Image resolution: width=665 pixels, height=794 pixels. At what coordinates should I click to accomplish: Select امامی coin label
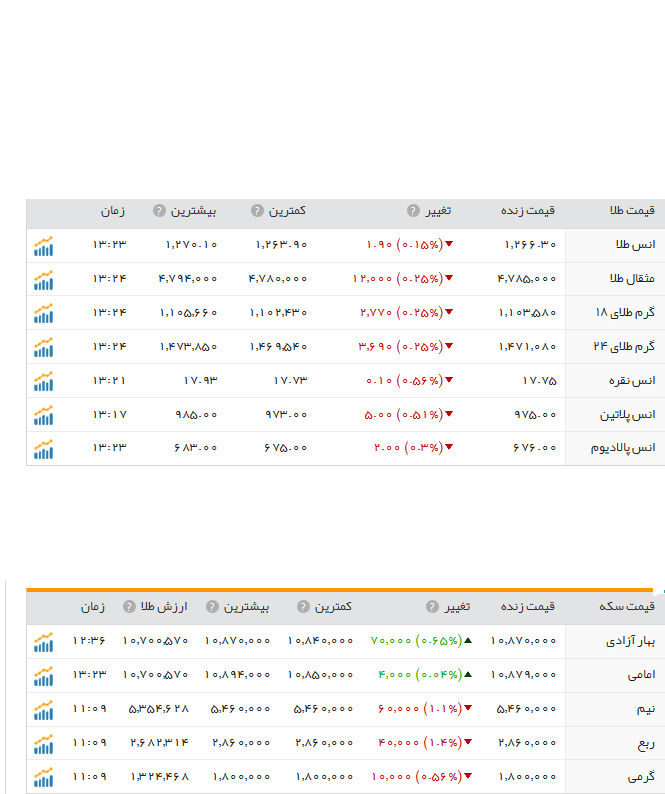(642, 674)
